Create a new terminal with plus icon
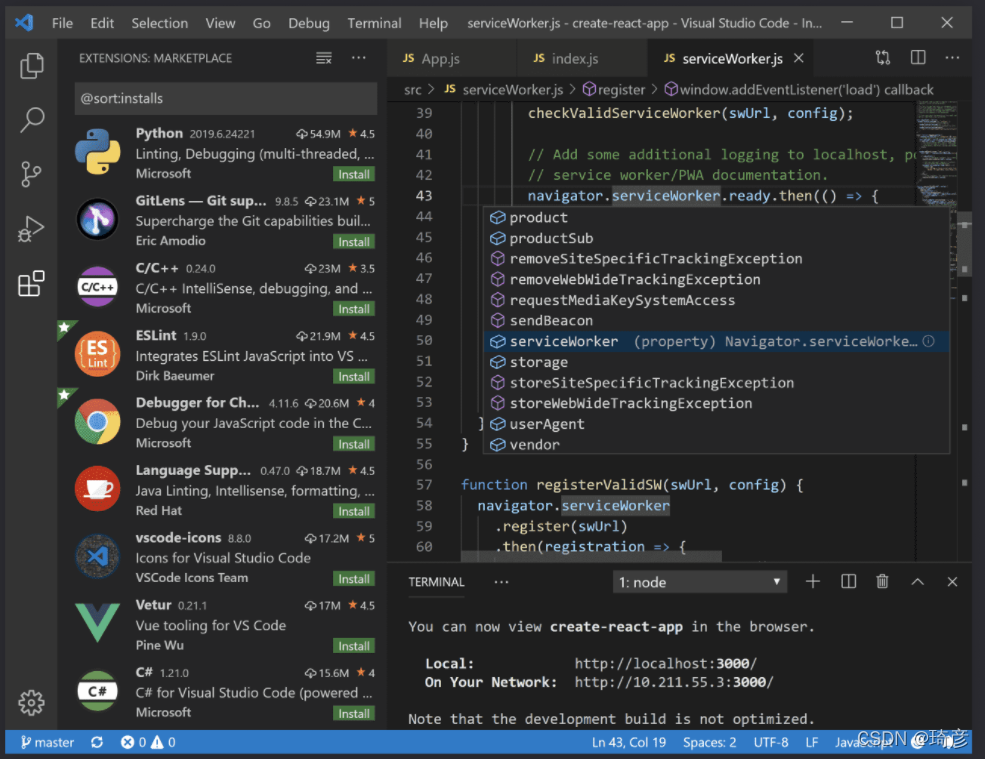This screenshot has width=985, height=759. pyautogui.click(x=812, y=581)
